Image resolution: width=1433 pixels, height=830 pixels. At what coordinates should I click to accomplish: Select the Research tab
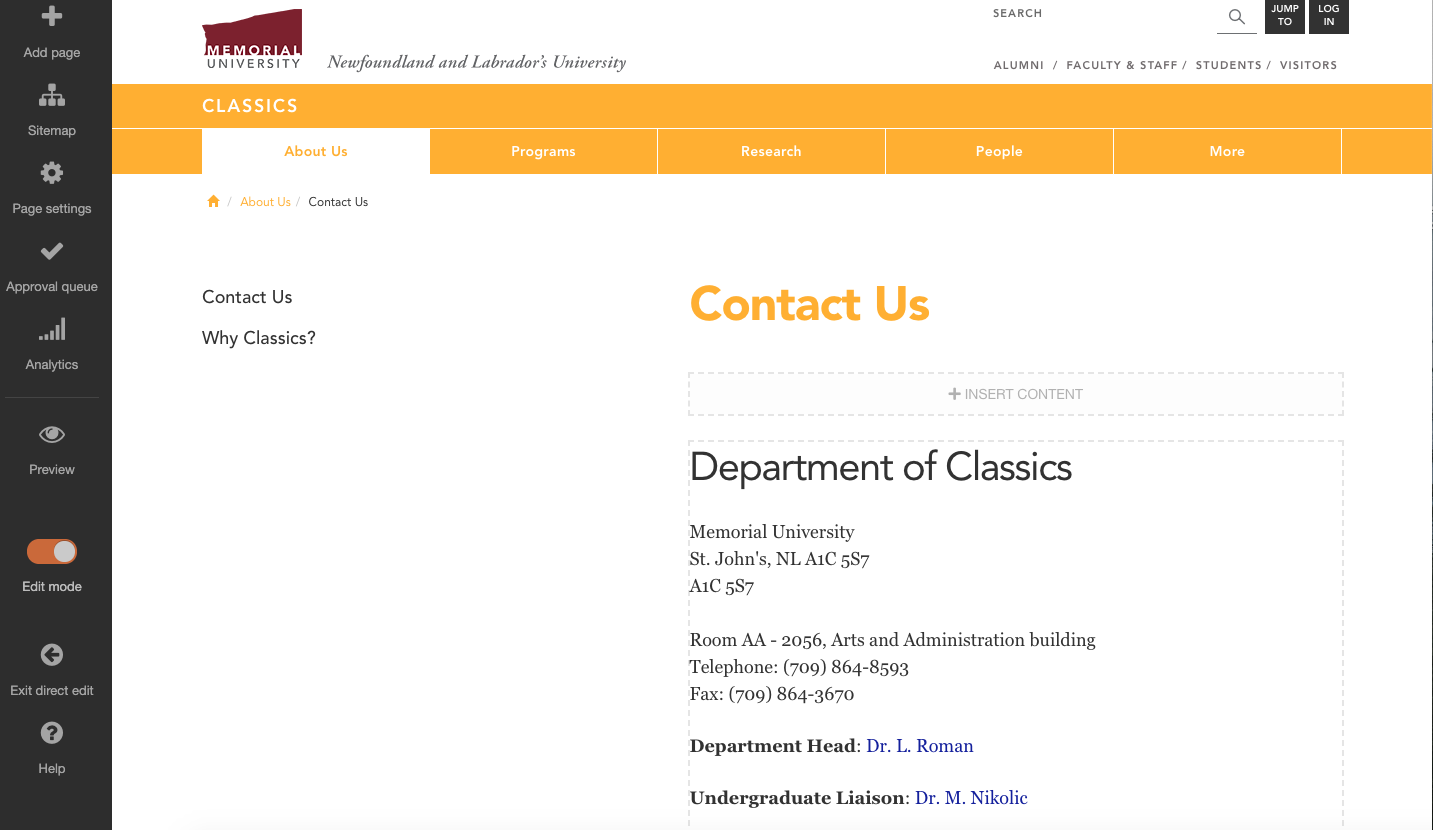(x=771, y=151)
